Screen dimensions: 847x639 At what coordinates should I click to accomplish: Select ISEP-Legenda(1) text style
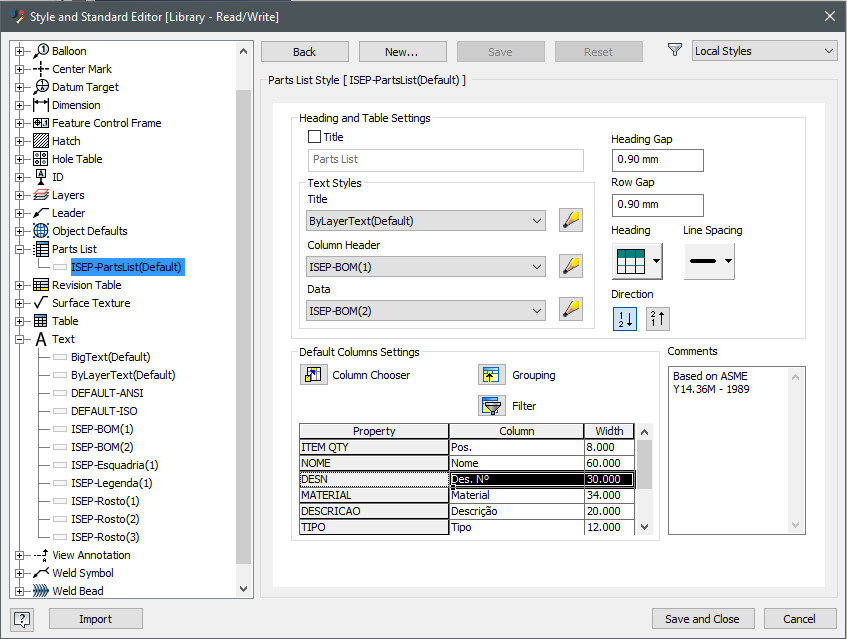coord(111,483)
